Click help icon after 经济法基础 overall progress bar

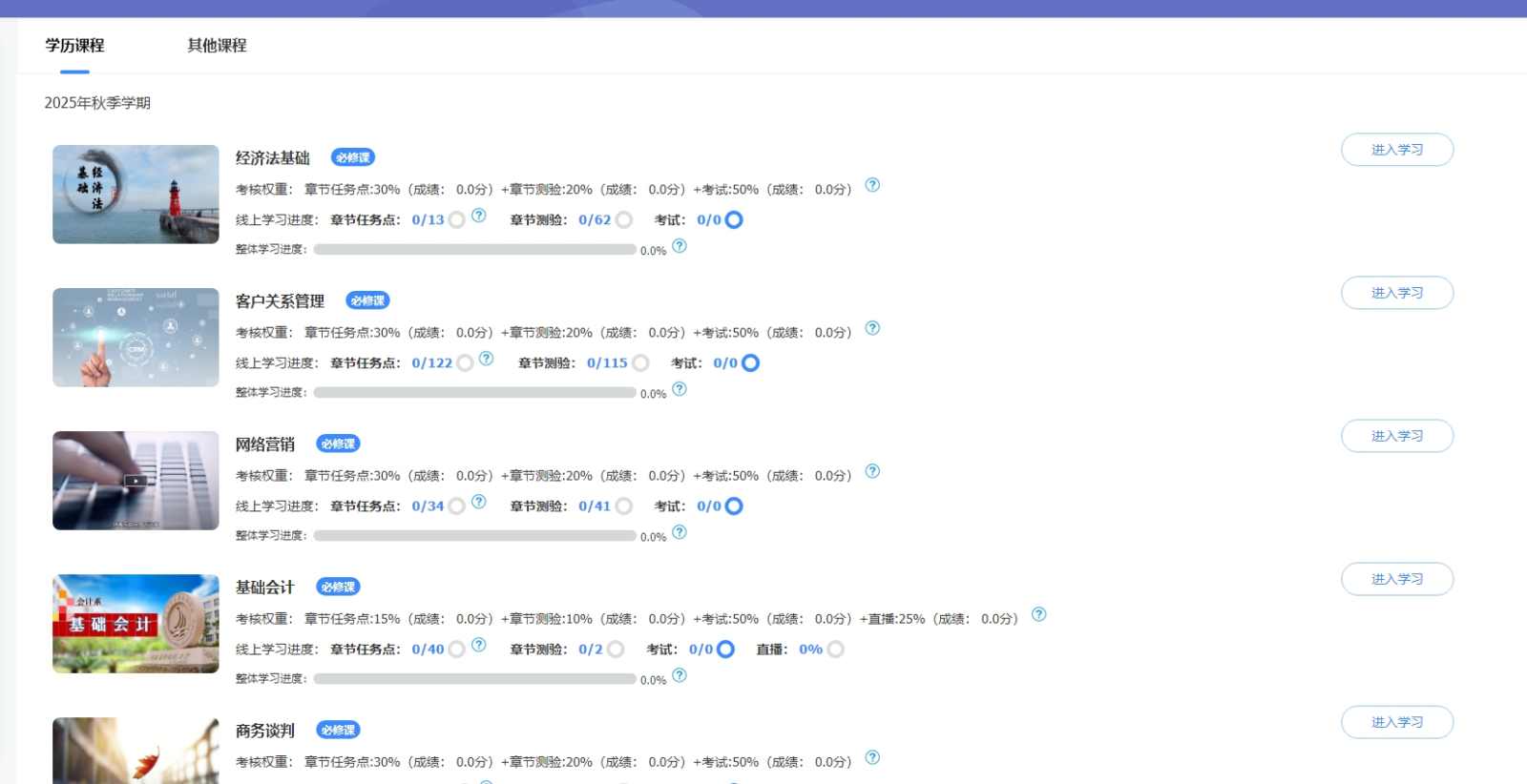pos(680,246)
